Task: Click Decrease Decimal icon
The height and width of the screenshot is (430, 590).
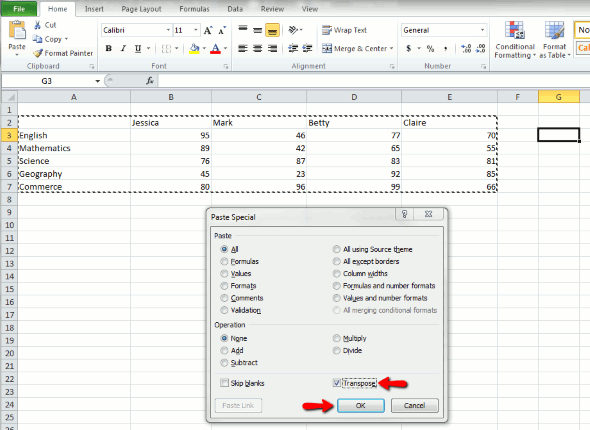Action: [x=481, y=48]
